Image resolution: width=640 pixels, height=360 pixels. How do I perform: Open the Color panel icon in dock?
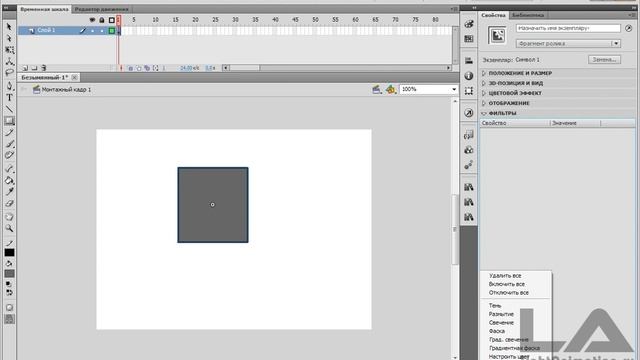[x=469, y=24]
